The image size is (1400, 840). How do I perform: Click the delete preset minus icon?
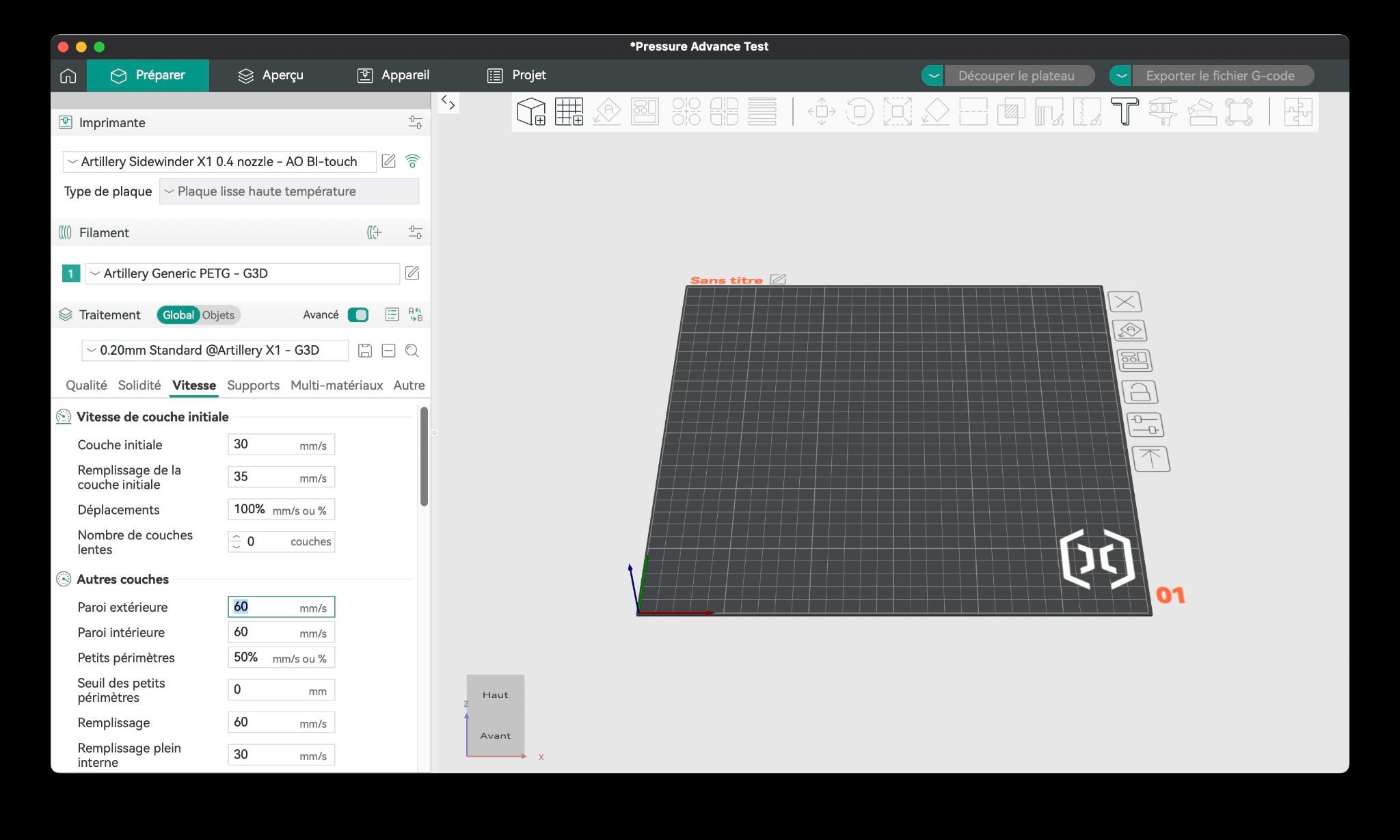[x=388, y=351]
